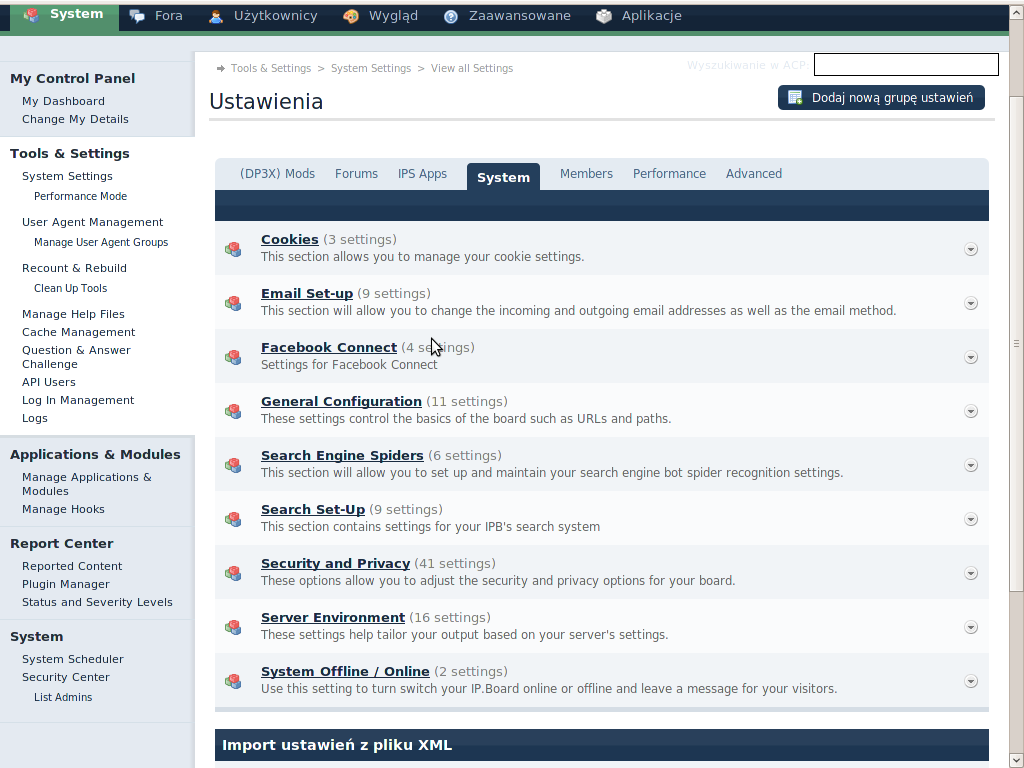1024x768 pixels.
Task: Expand options menu for Server Environment row
Action: pos(970,627)
